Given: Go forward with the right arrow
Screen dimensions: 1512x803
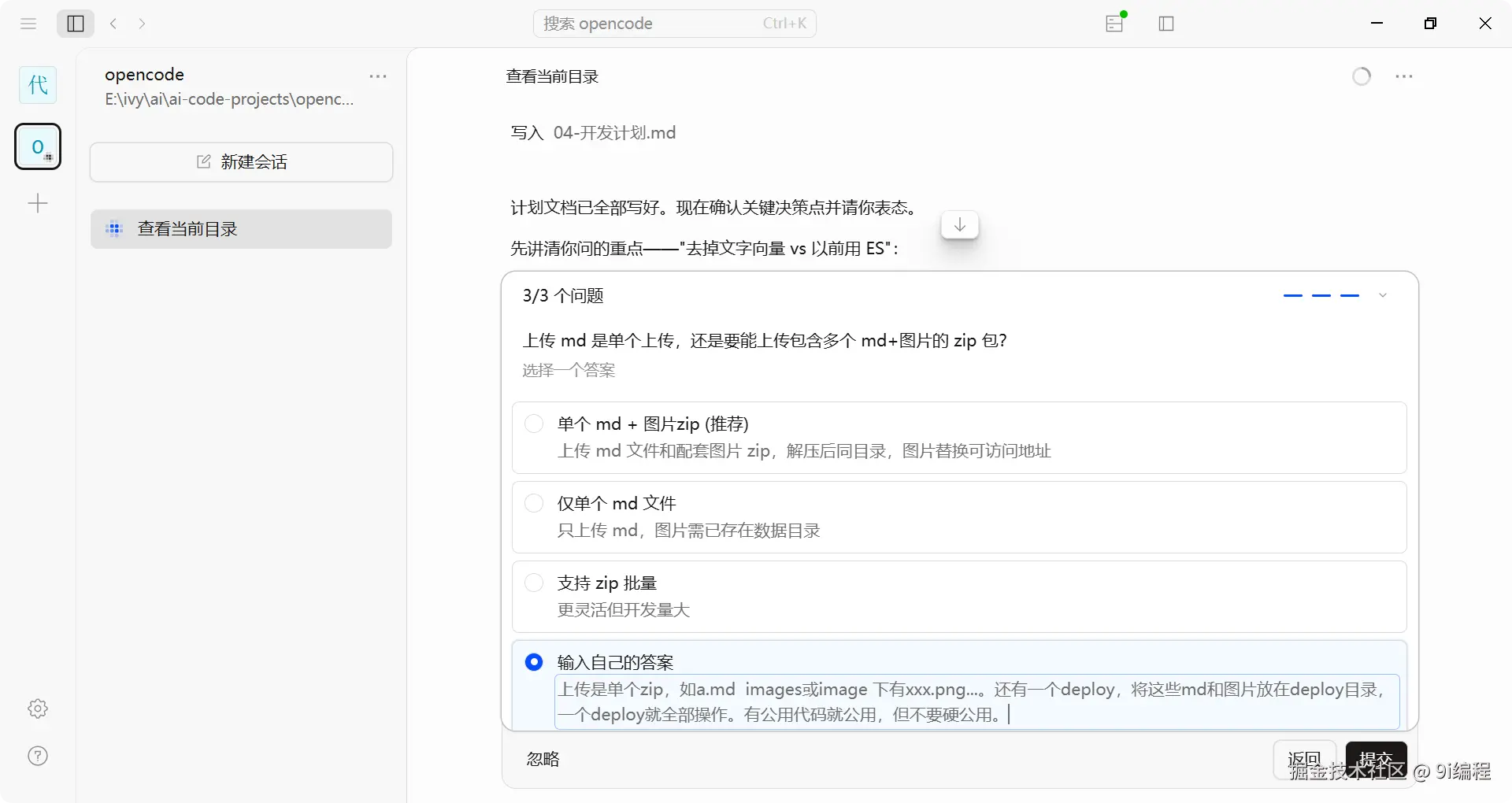Looking at the screenshot, I should coord(142,24).
